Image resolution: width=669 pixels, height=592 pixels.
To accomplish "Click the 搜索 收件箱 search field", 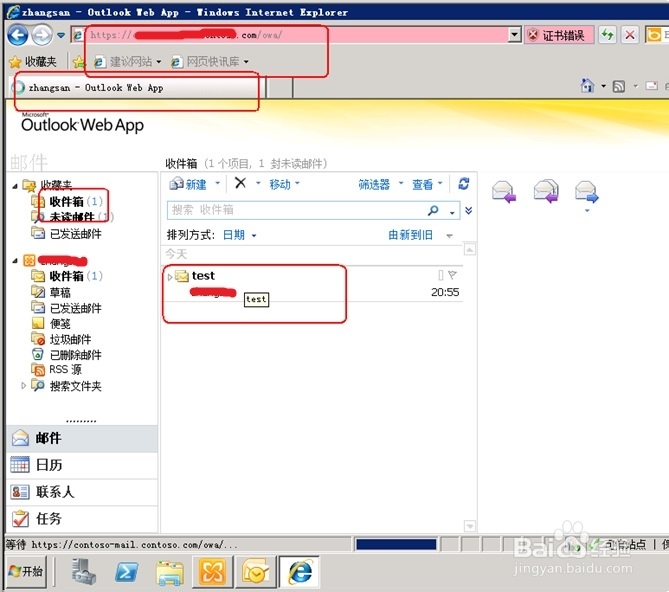I will pos(296,210).
